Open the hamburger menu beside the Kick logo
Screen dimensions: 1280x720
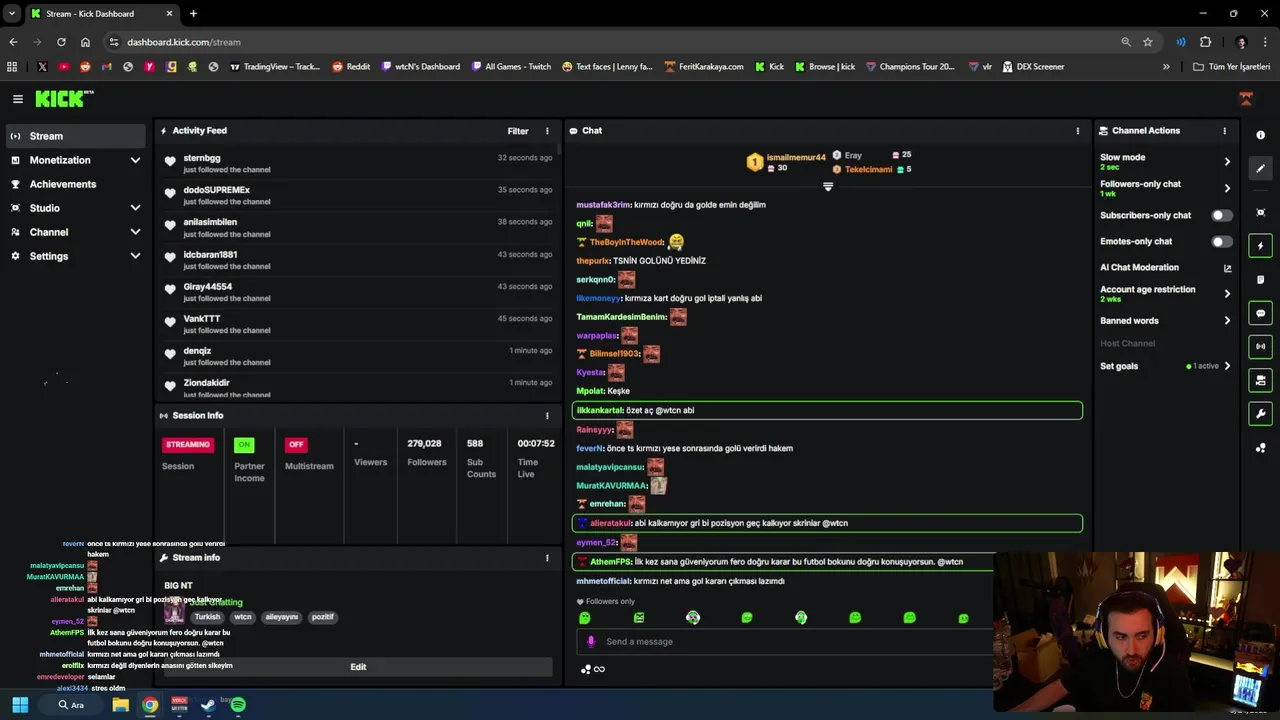coord(18,99)
